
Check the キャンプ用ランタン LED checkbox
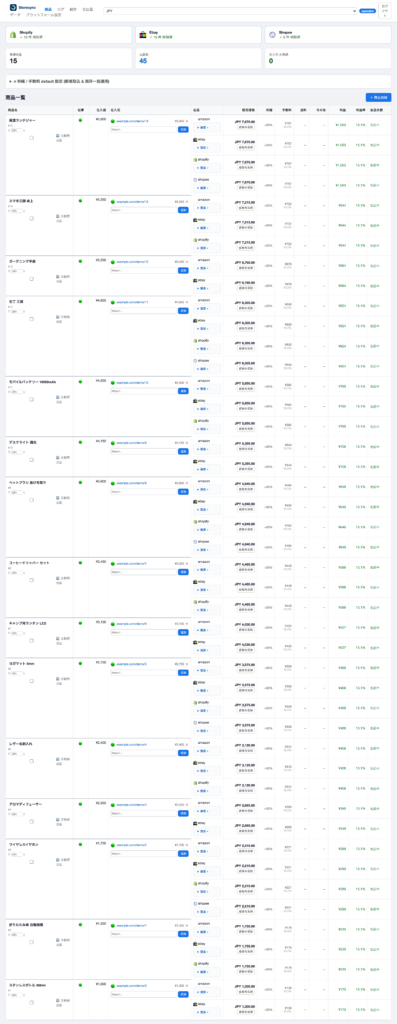click(31, 641)
